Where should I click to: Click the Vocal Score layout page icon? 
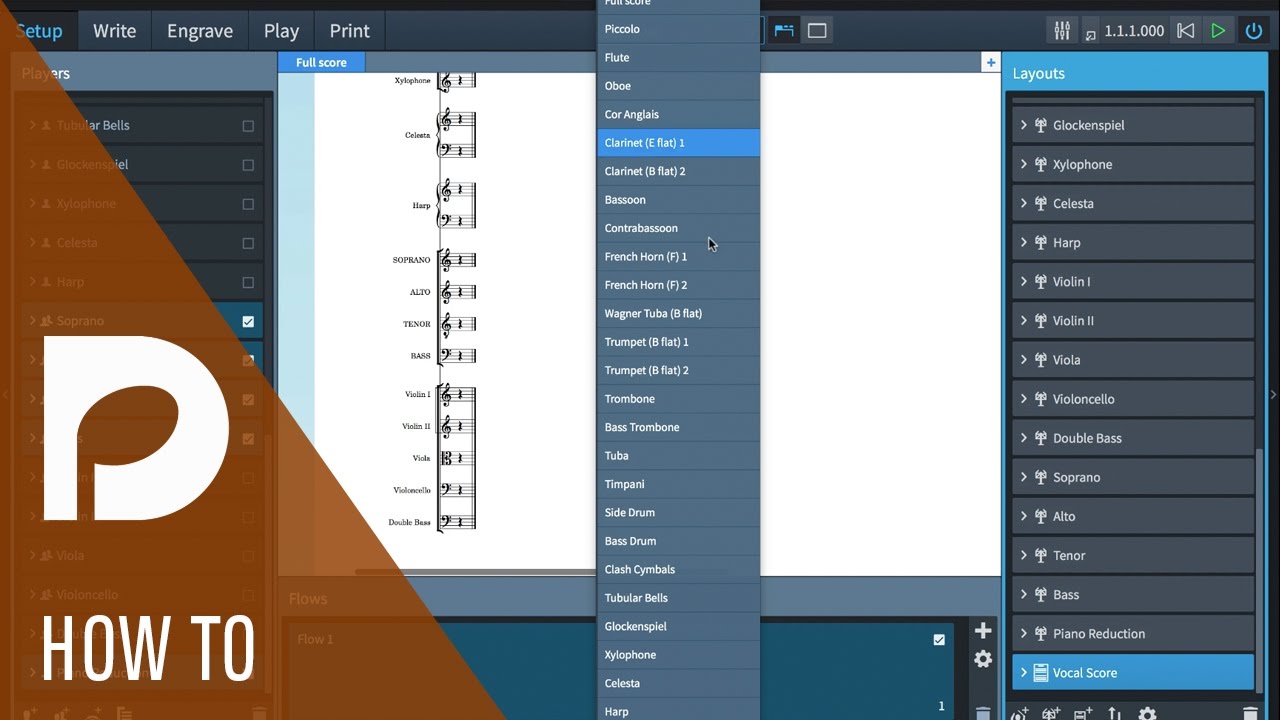pos(1040,673)
